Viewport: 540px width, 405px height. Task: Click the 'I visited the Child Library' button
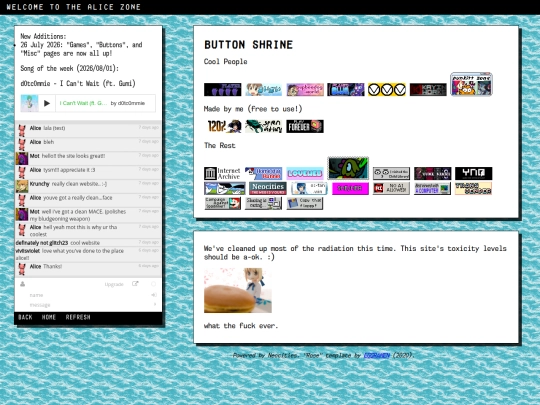(x=391, y=173)
